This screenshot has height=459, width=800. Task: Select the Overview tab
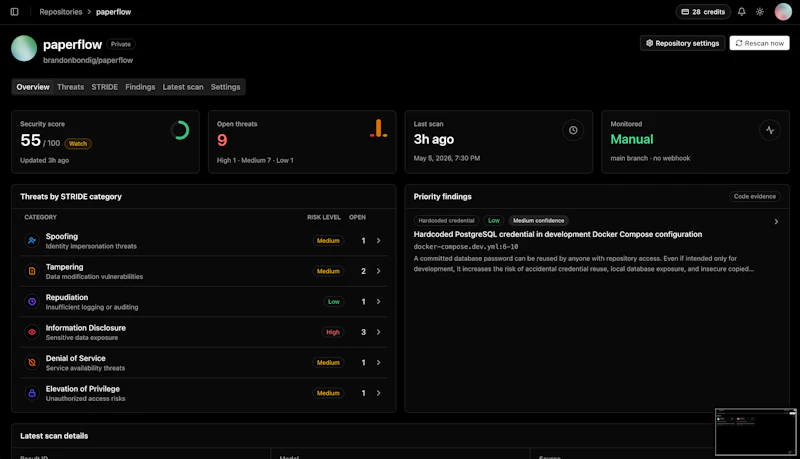pos(33,87)
